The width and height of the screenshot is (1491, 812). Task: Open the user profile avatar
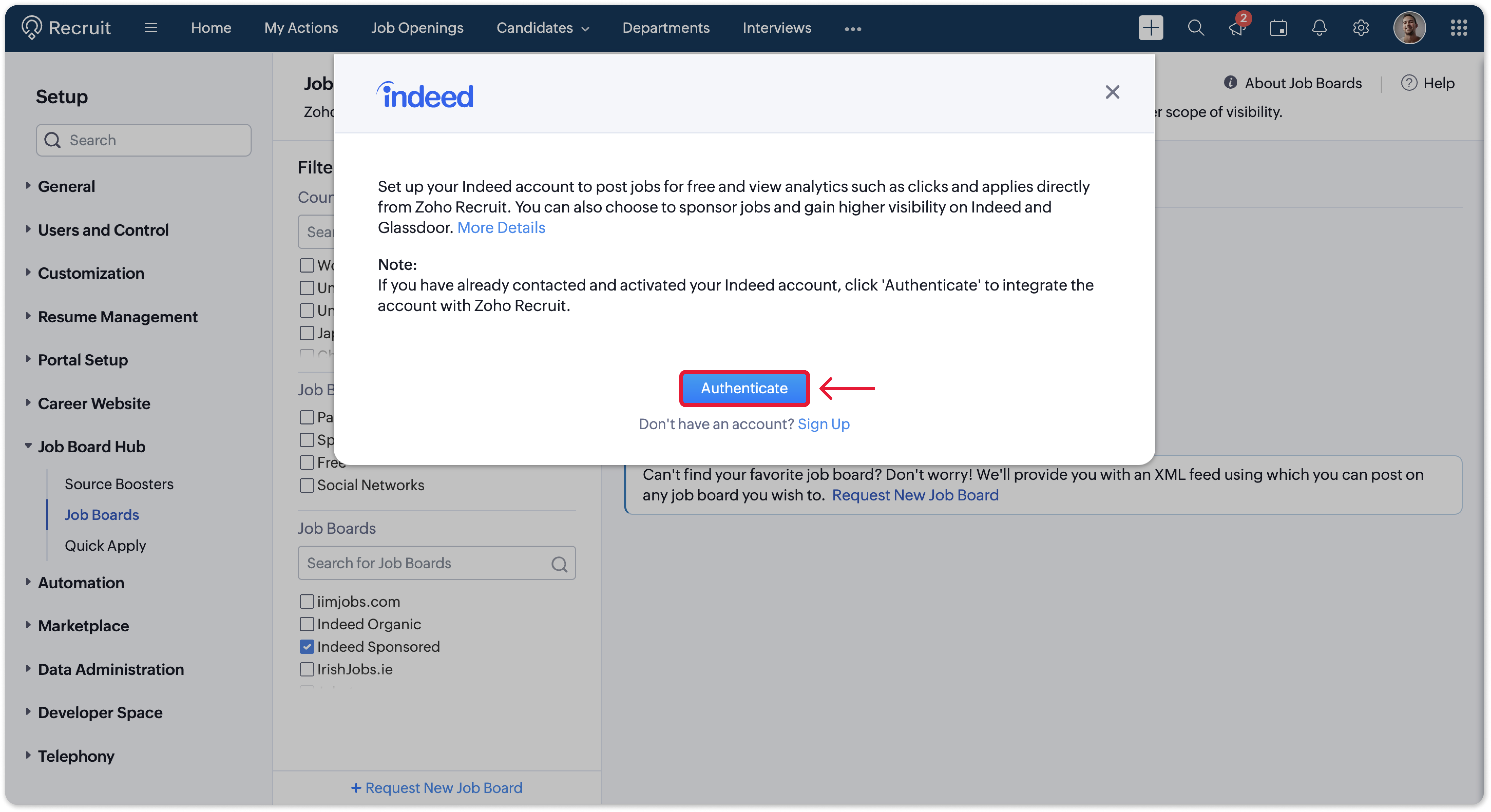1409,28
